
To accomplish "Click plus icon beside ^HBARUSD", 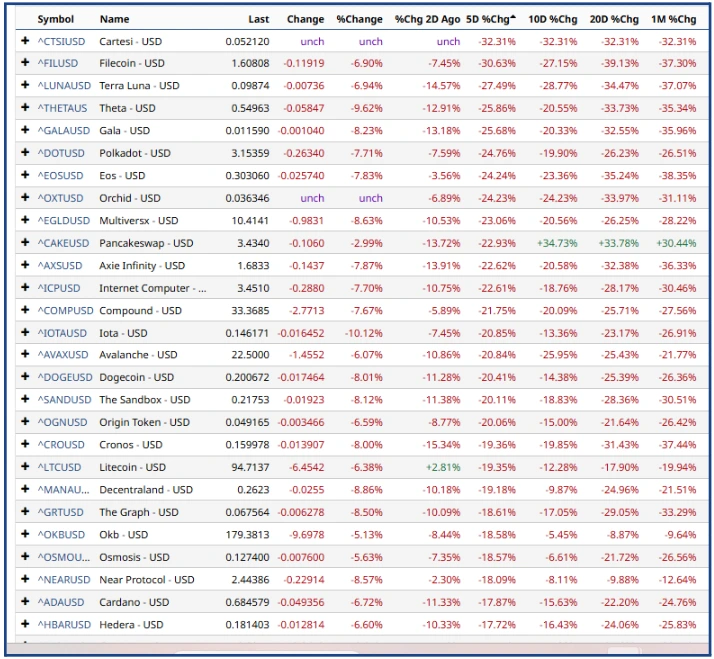I will click(25, 625).
